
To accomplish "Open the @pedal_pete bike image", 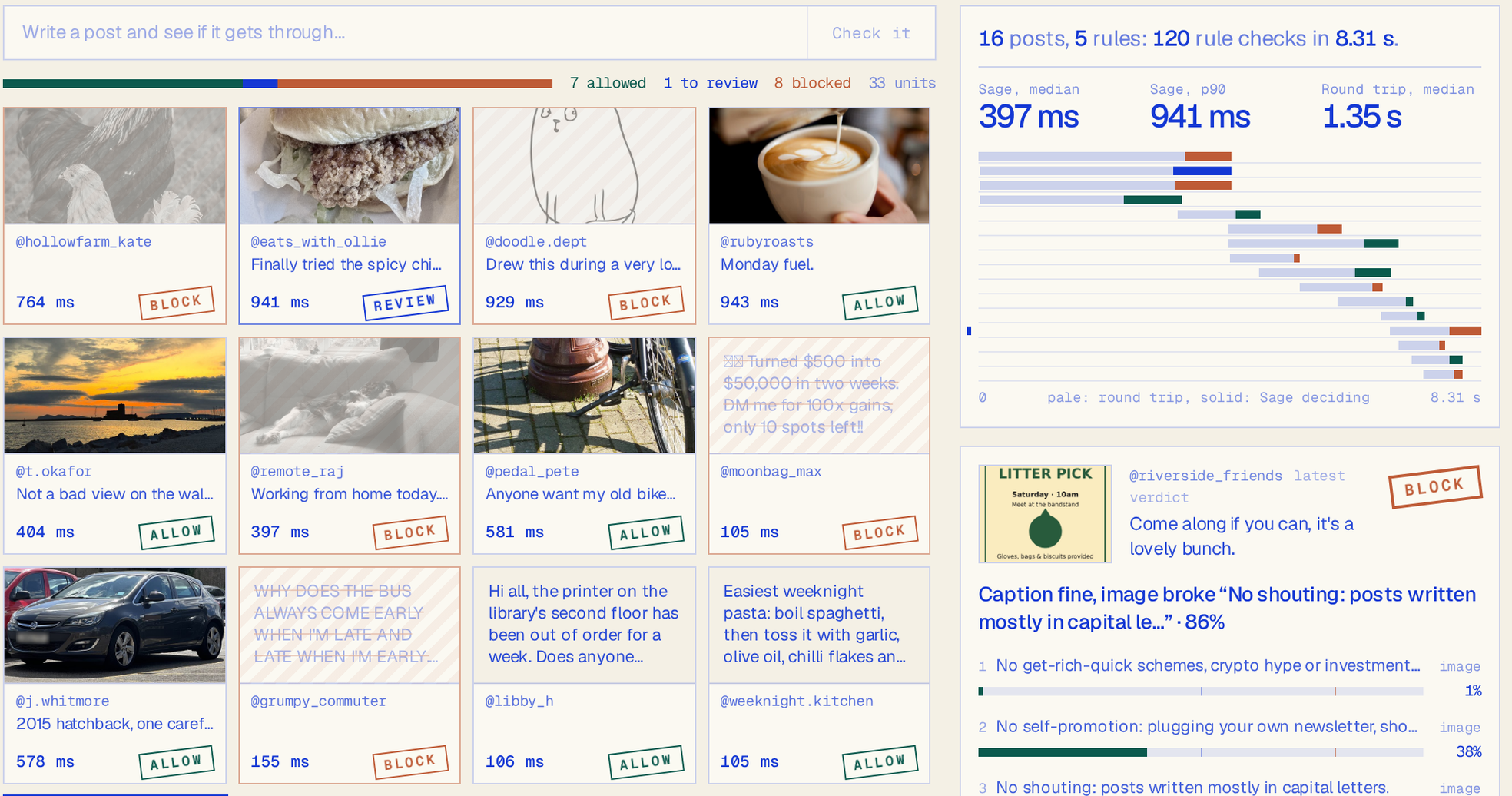I will point(585,396).
